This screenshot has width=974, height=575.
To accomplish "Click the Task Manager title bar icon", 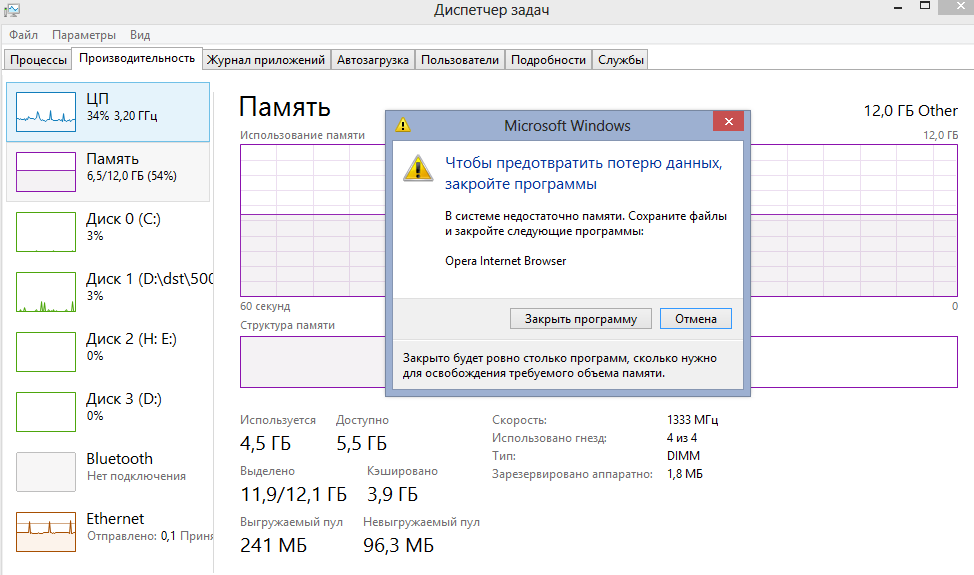I will [12, 10].
